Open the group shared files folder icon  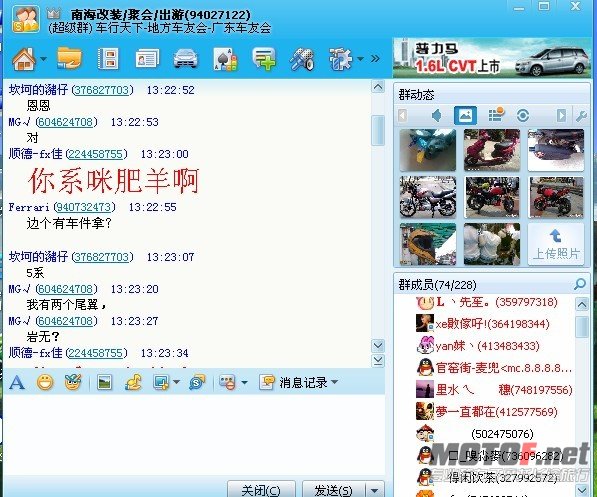tap(69, 59)
